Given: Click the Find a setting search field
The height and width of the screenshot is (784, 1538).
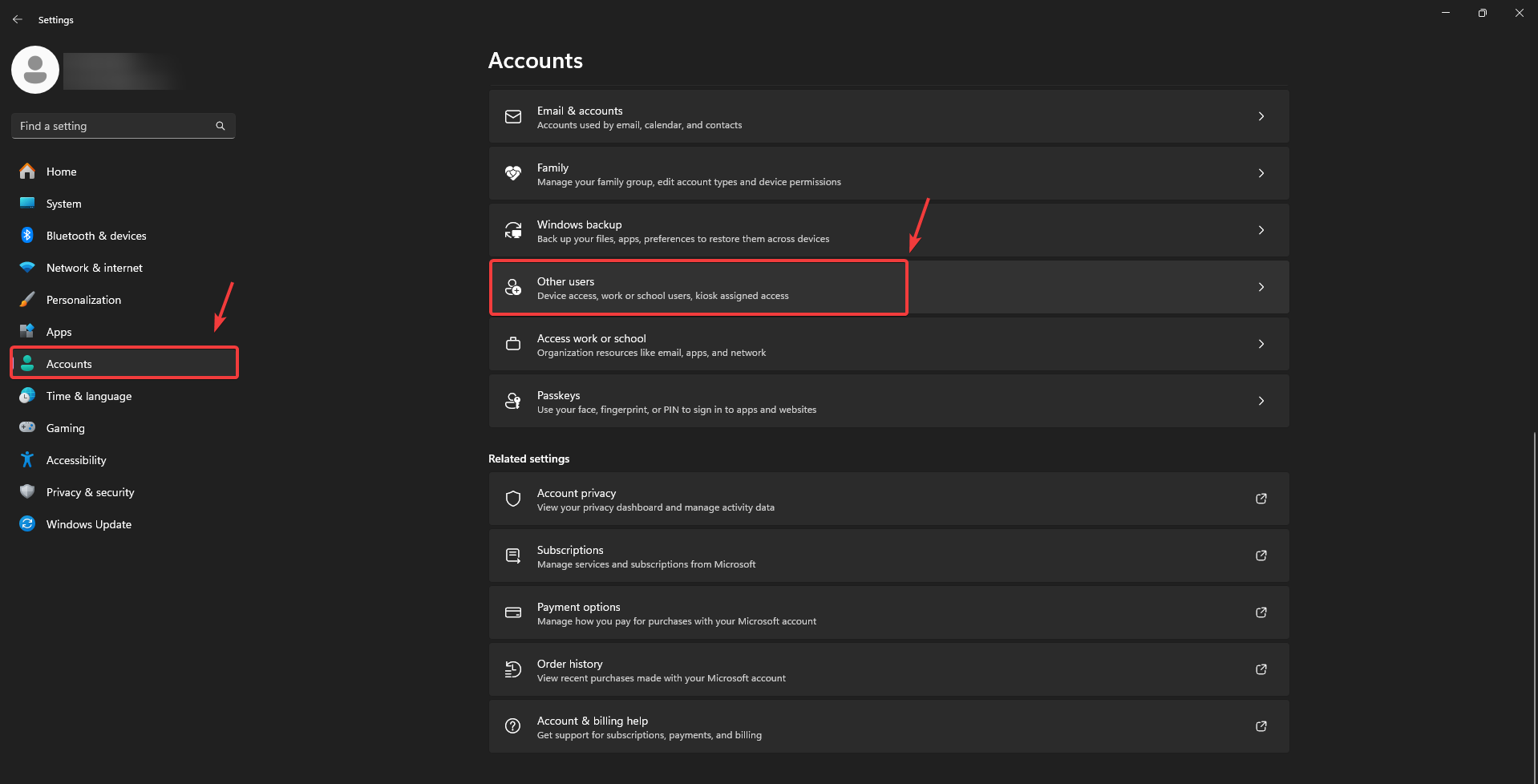Looking at the screenshot, I should [x=112, y=126].
